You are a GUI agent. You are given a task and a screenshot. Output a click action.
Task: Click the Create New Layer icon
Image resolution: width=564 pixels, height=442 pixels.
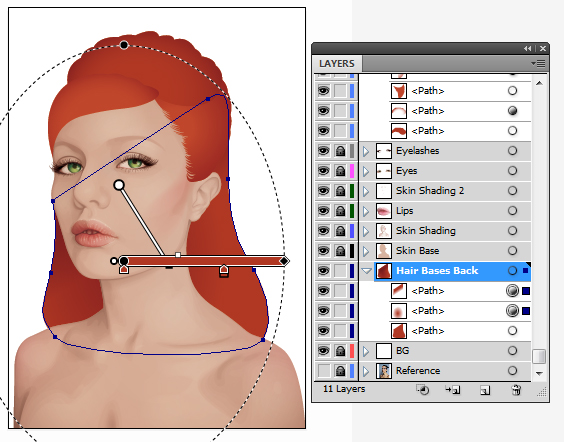click(485, 390)
